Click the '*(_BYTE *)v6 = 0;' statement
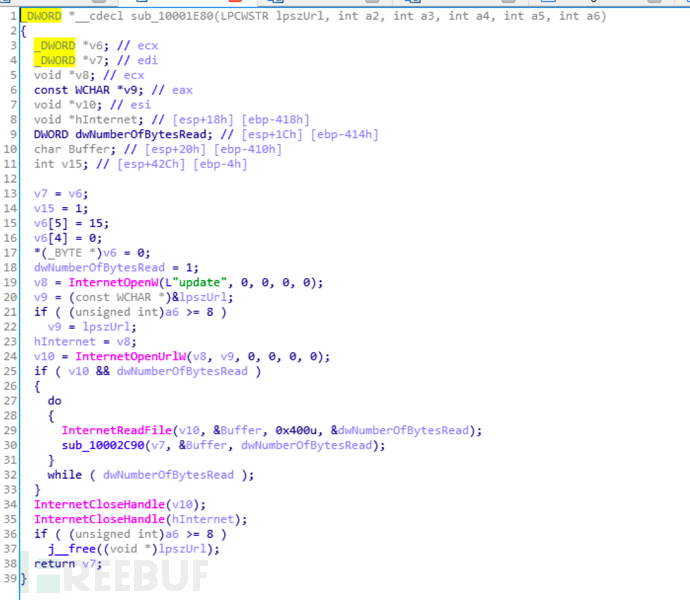The image size is (690, 600). click(92, 253)
